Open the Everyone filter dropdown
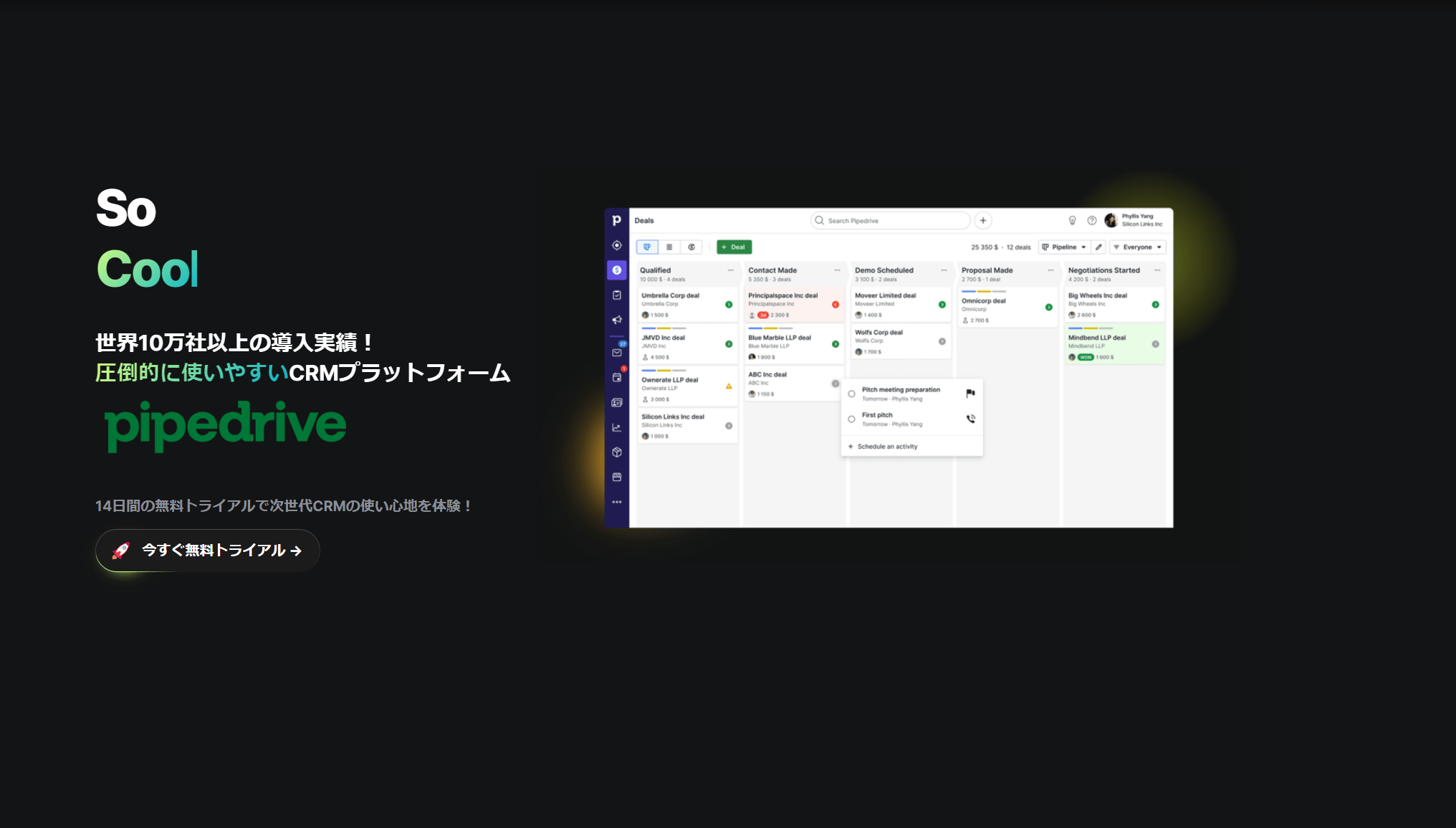Viewport: 1456px width, 828px height. [1138, 247]
